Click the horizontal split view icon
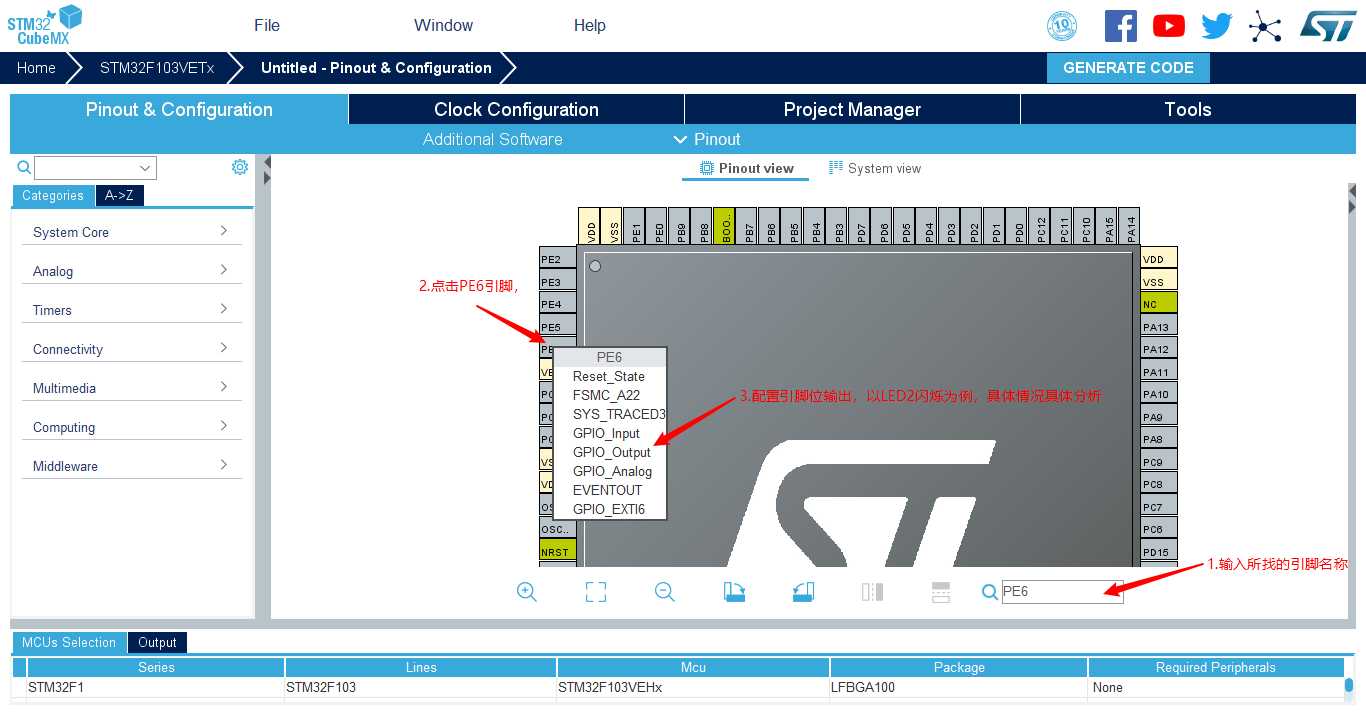 941,591
